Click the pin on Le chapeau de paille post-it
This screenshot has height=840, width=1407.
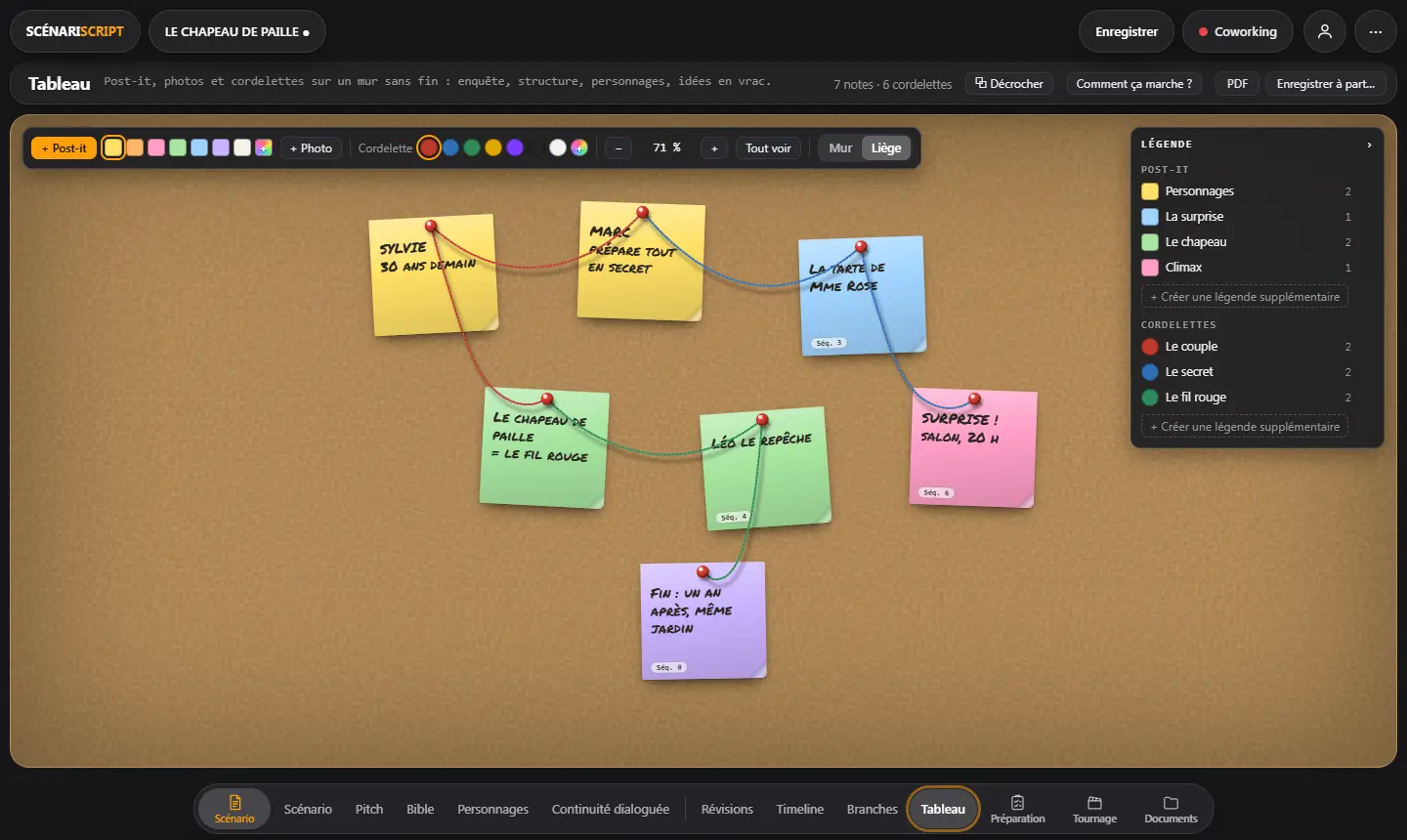coord(547,399)
